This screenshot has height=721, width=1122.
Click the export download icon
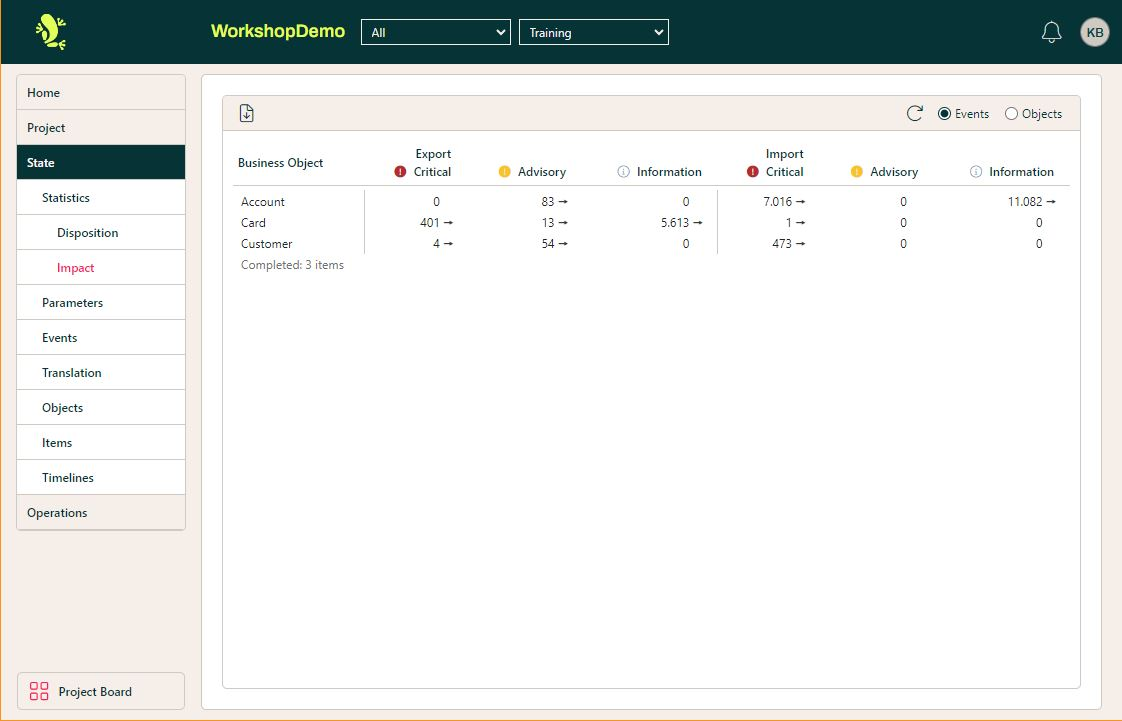click(247, 114)
